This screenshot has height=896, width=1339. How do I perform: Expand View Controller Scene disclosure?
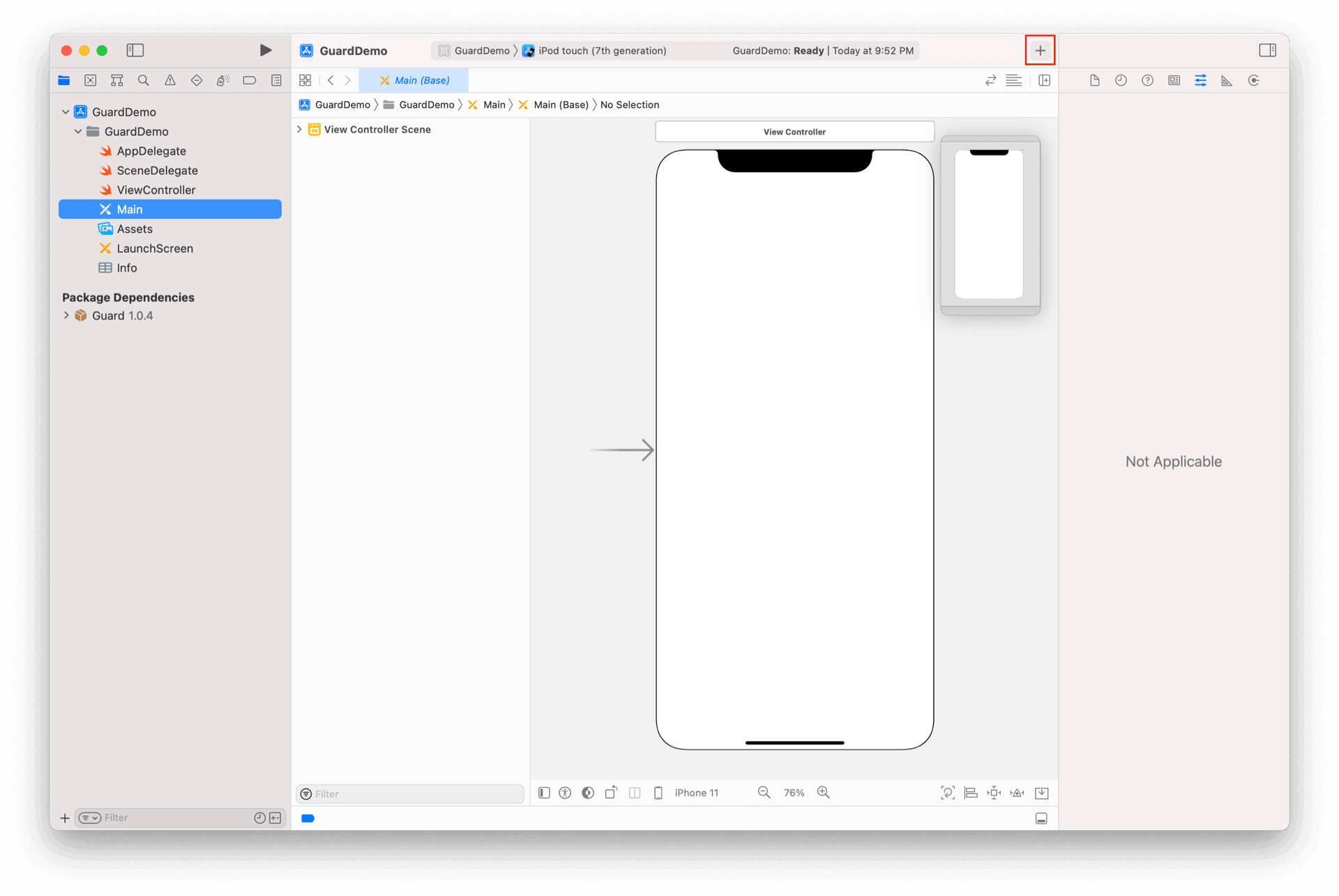pos(299,130)
